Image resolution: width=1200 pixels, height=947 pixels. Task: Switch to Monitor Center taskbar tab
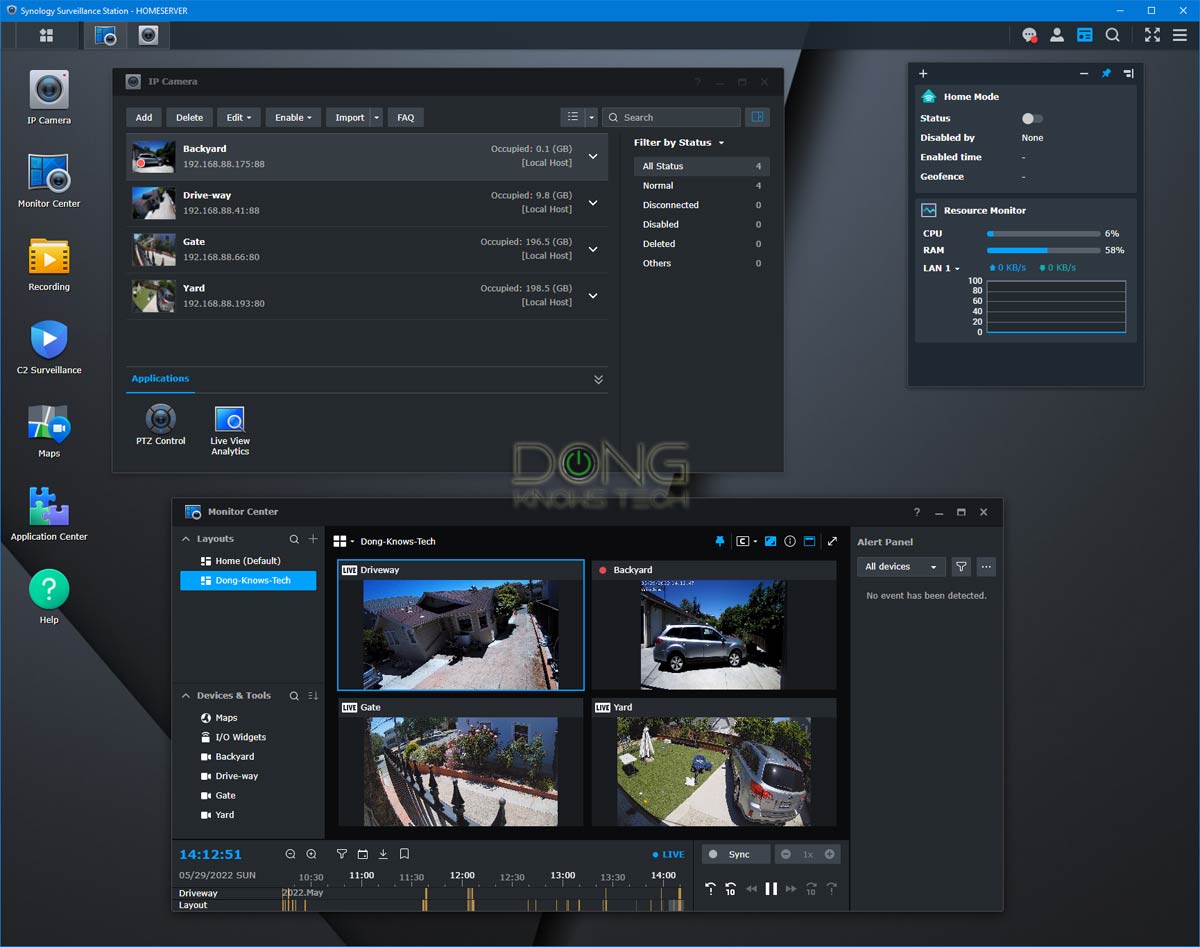[x=105, y=35]
